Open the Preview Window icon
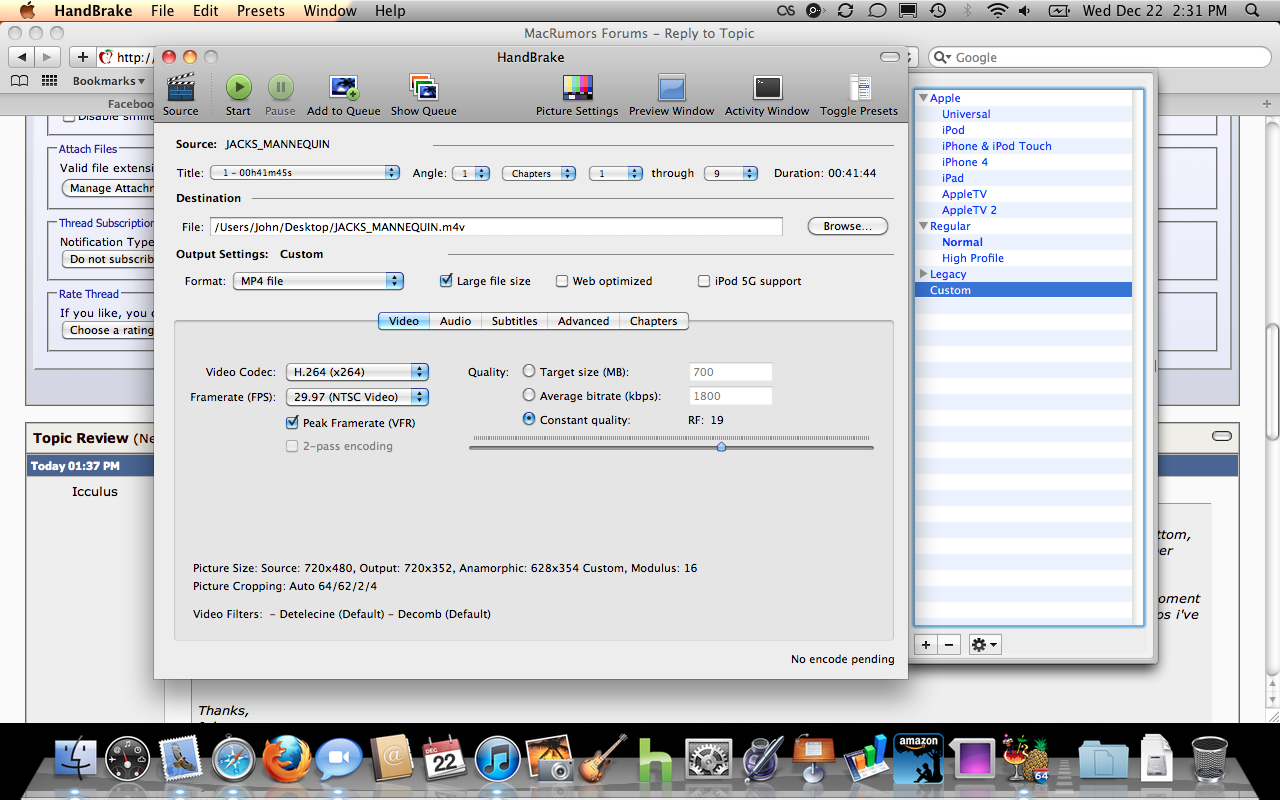This screenshot has height=800, width=1280. click(x=671, y=88)
